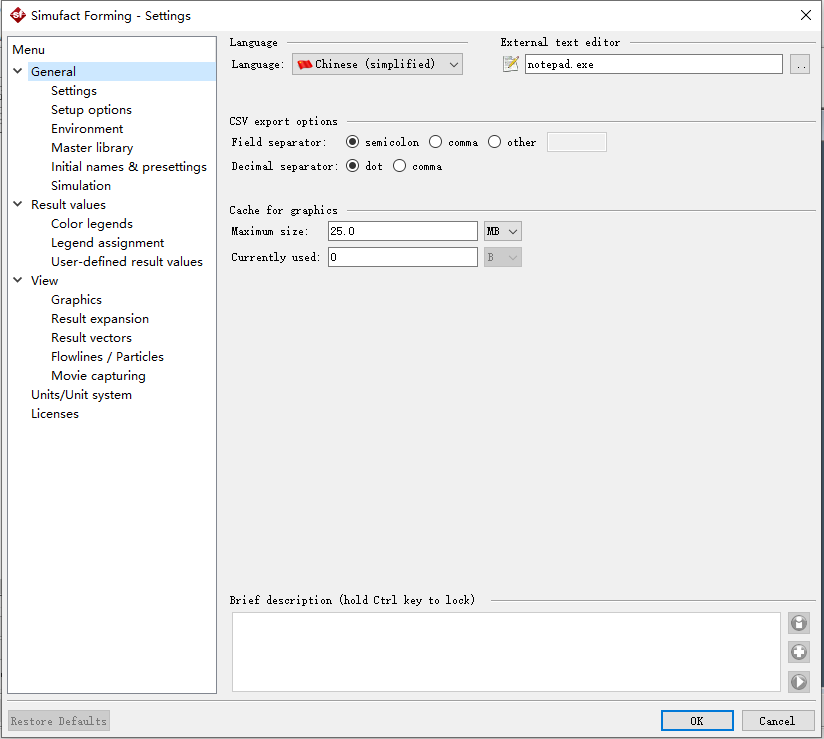Click the Currently used field showing 0
The image size is (824, 739).
(403, 258)
